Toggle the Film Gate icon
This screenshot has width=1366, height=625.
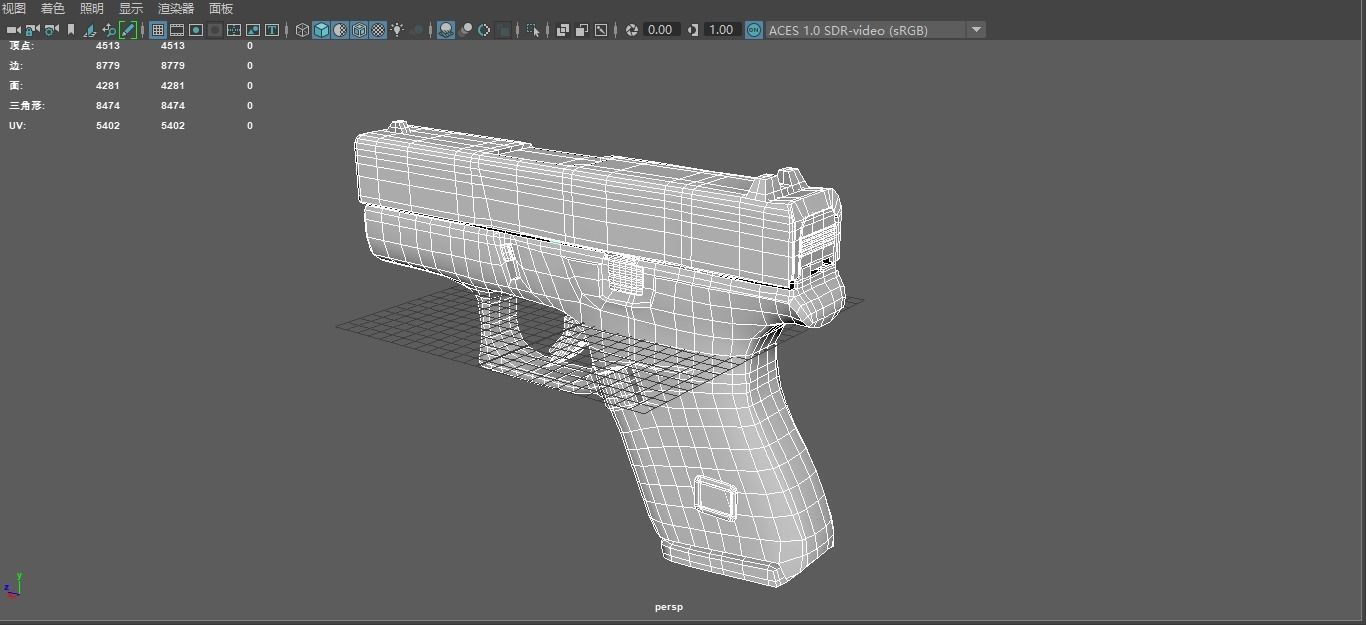177,30
